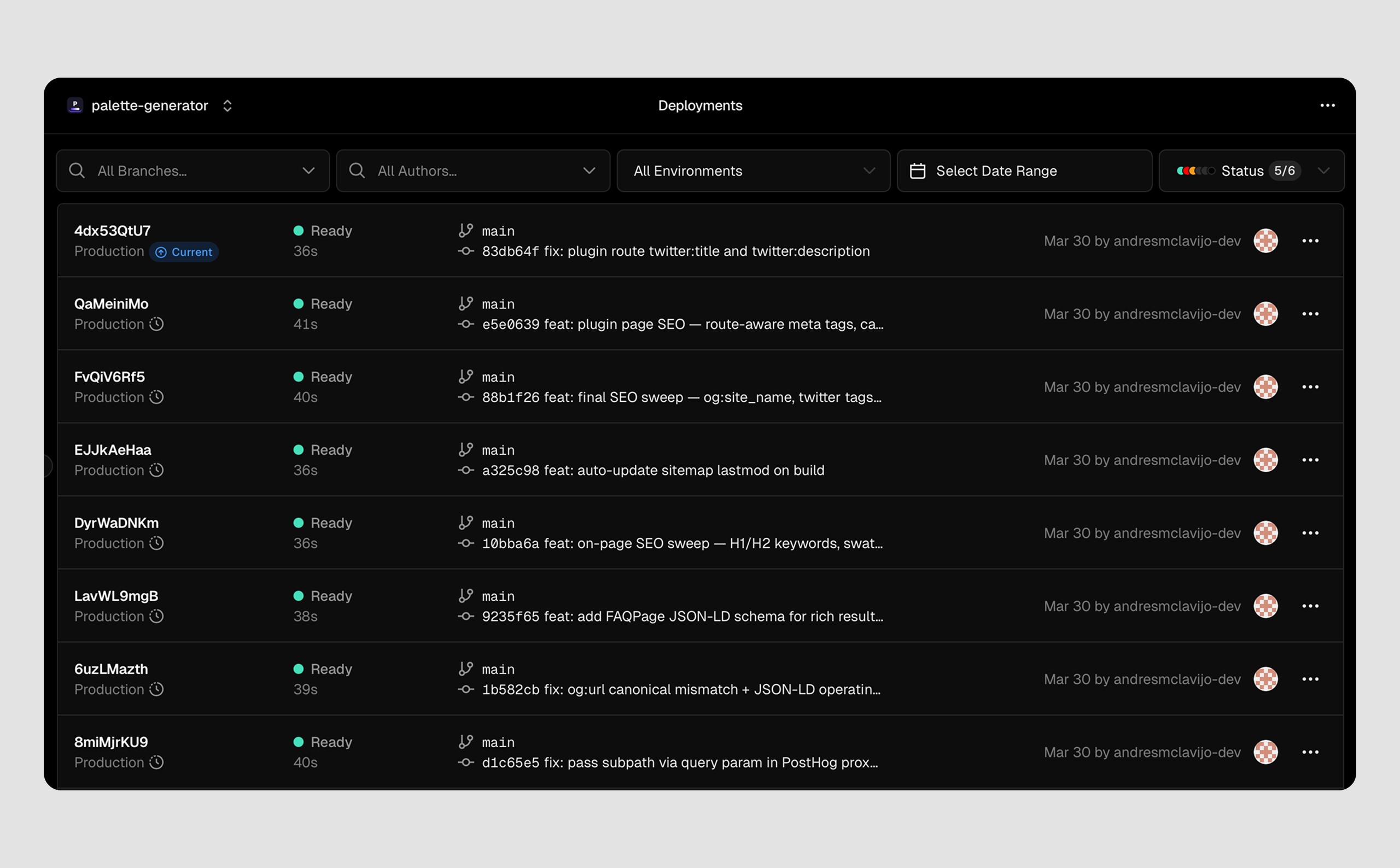Click the author avatar on DyrWaDNKm row

pyautogui.click(x=1265, y=533)
